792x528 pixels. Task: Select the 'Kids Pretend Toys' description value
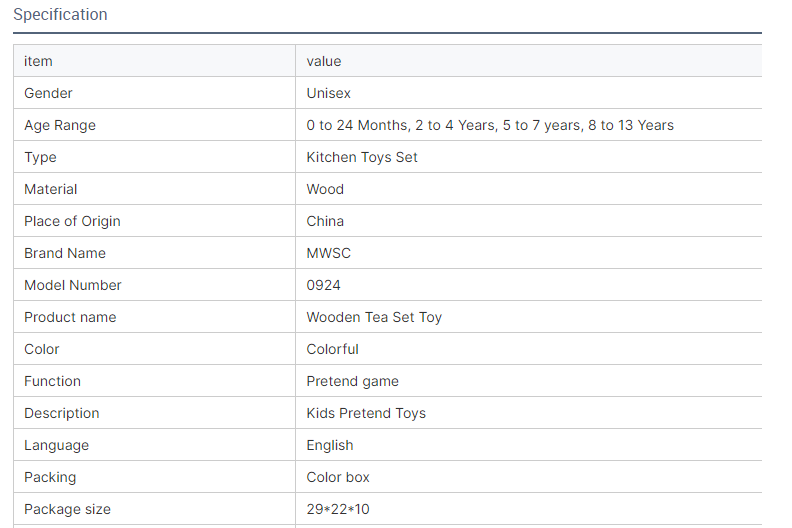(x=366, y=413)
